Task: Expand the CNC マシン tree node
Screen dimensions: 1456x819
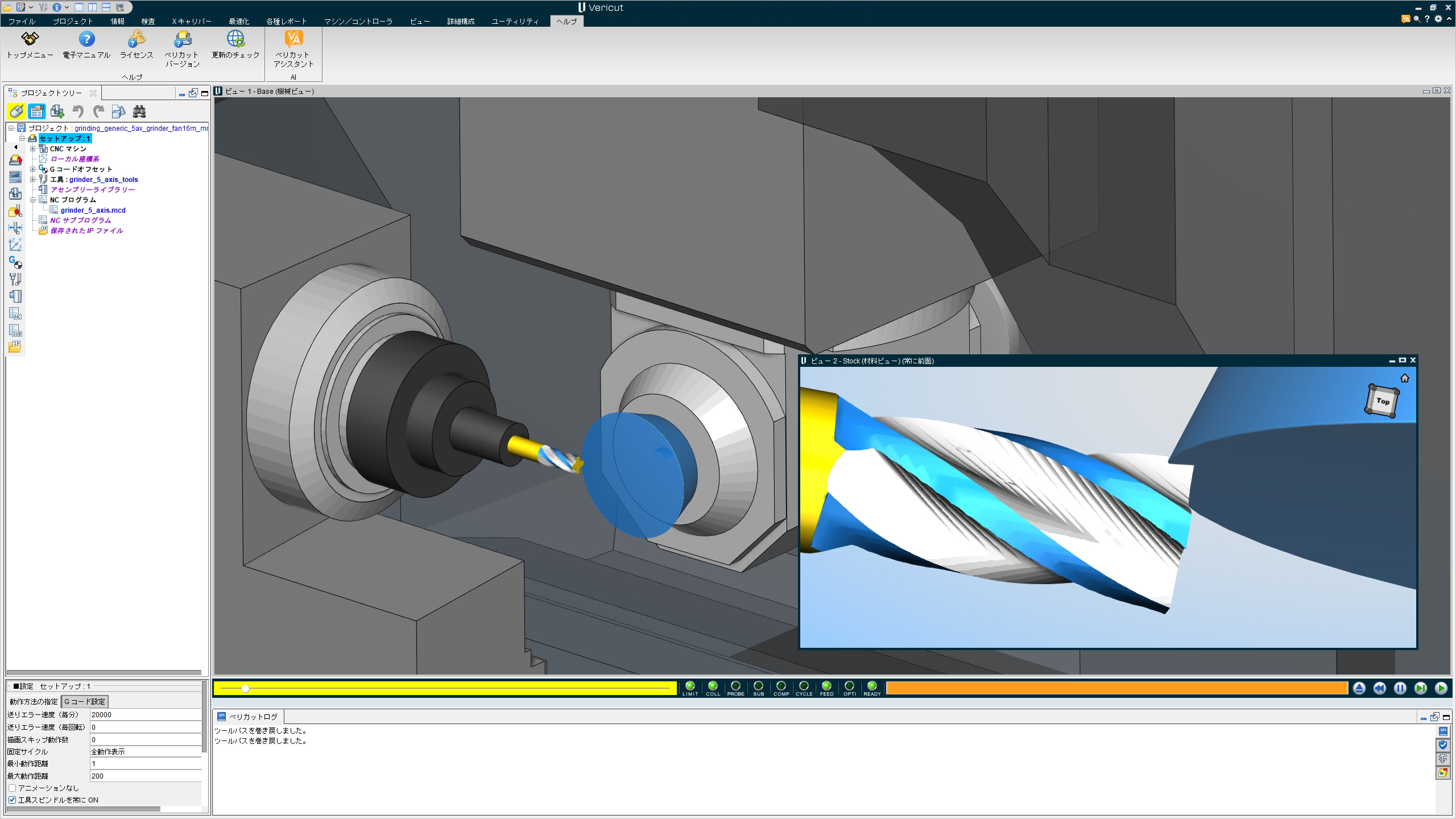Action: pyautogui.click(x=33, y=149)
